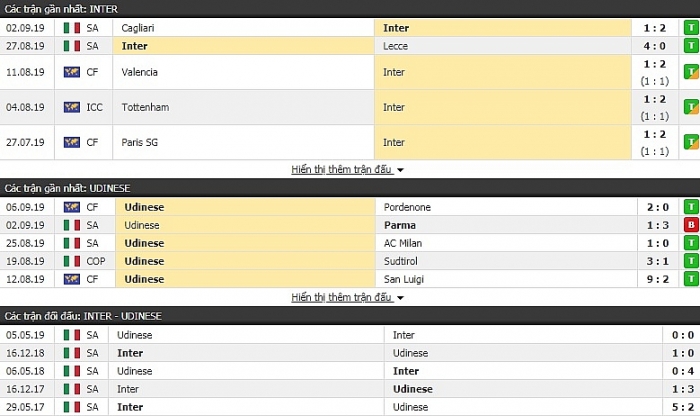Viewport: 700px width, 416px height.
Task: Click the team name Cagliari
Action: coord(138,28)
